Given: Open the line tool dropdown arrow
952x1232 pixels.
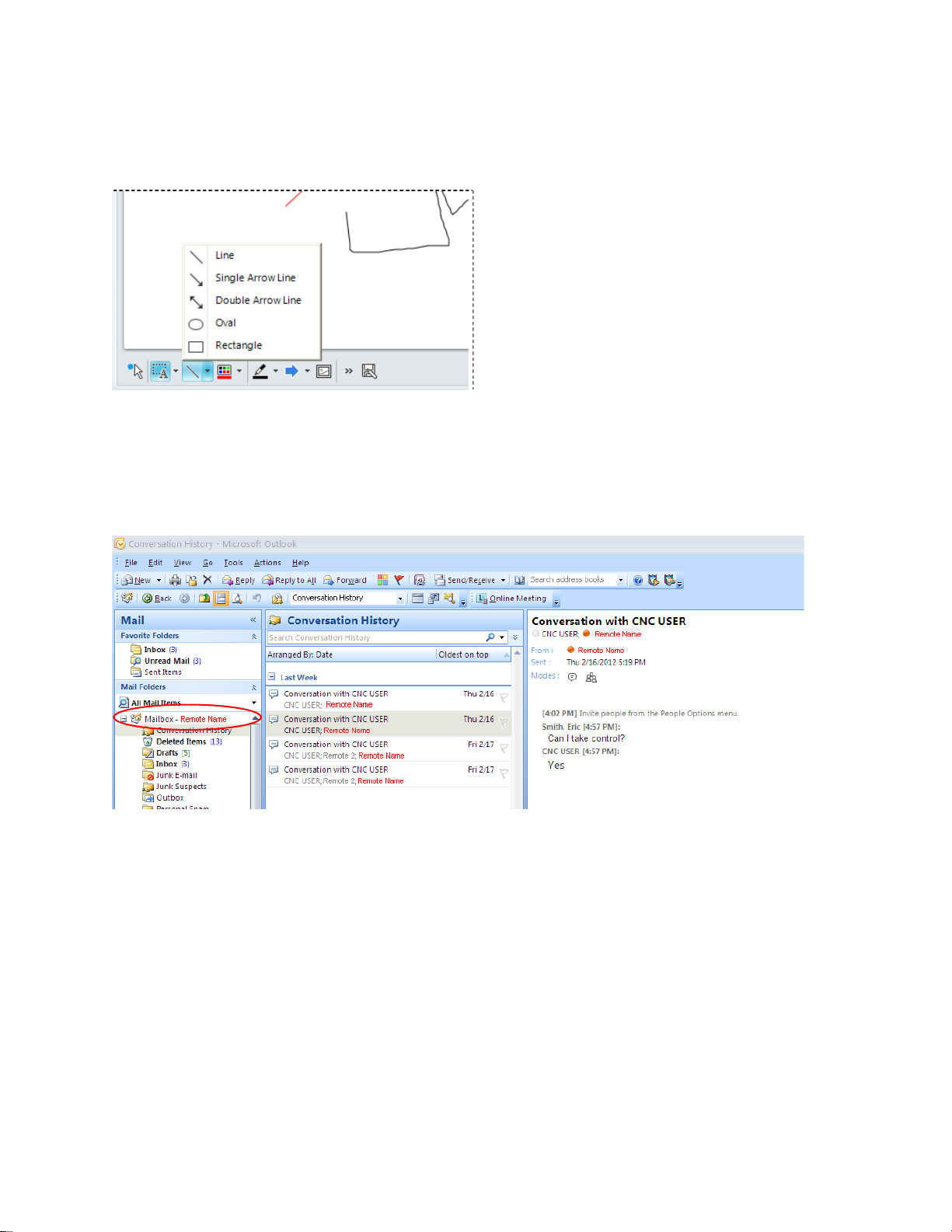Looking at the screenshot, I should (x=207, y=371).
